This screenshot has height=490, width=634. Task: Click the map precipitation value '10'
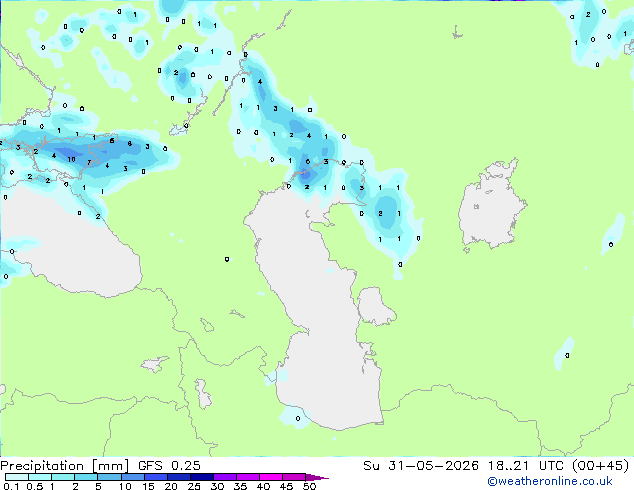71,159
